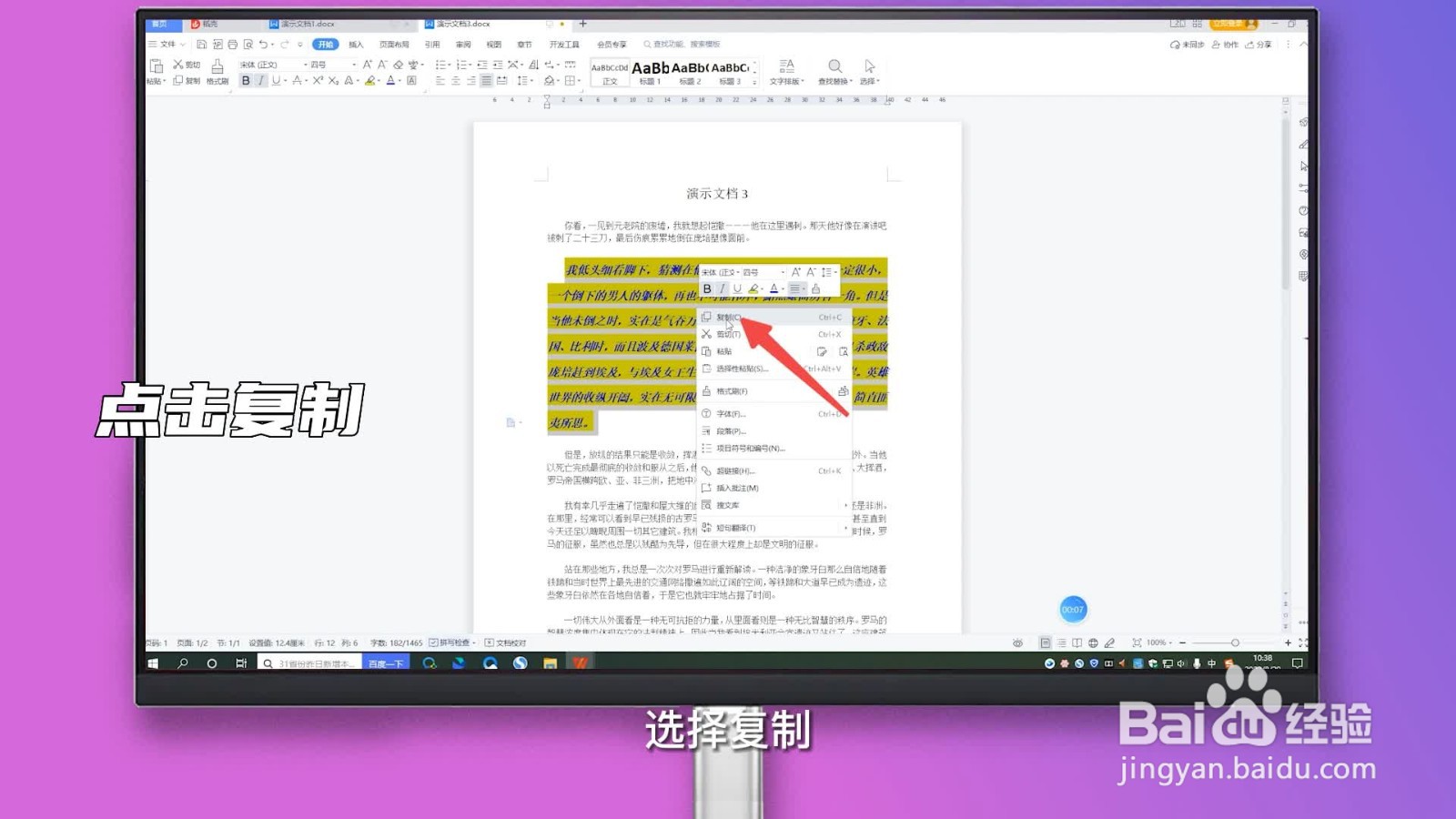Toggle Underline in the floating mini toolbar
This screenshot has width=1456, height=819.
(x=737, y=288)
